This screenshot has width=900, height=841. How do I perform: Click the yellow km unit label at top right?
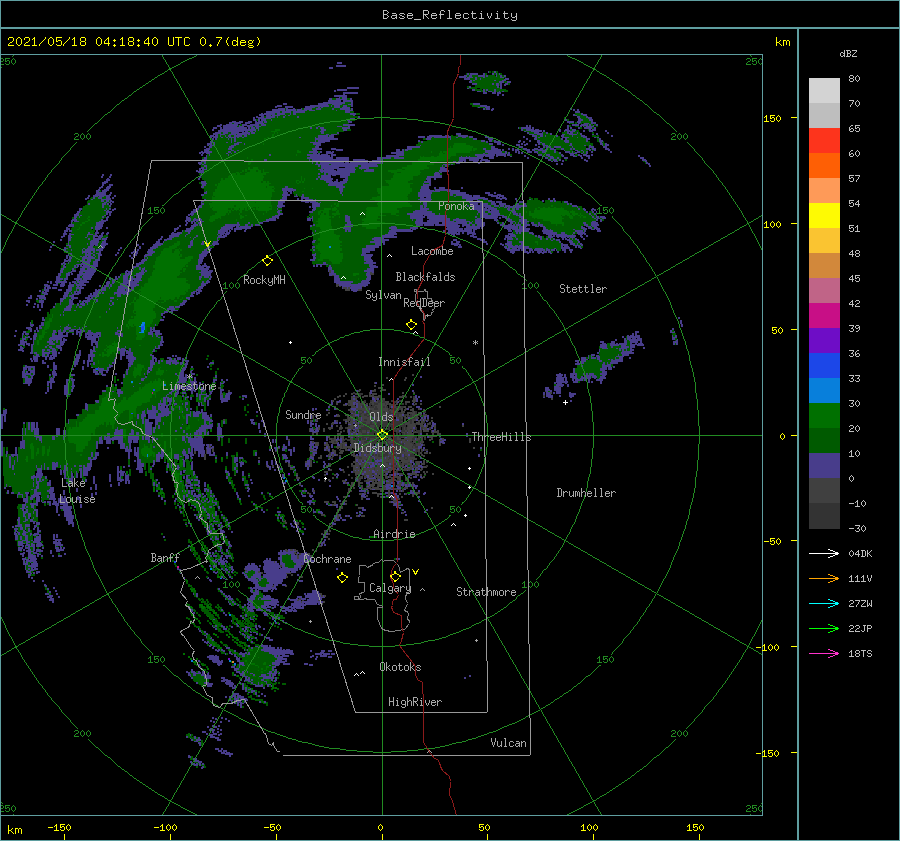tap(782, 42)
